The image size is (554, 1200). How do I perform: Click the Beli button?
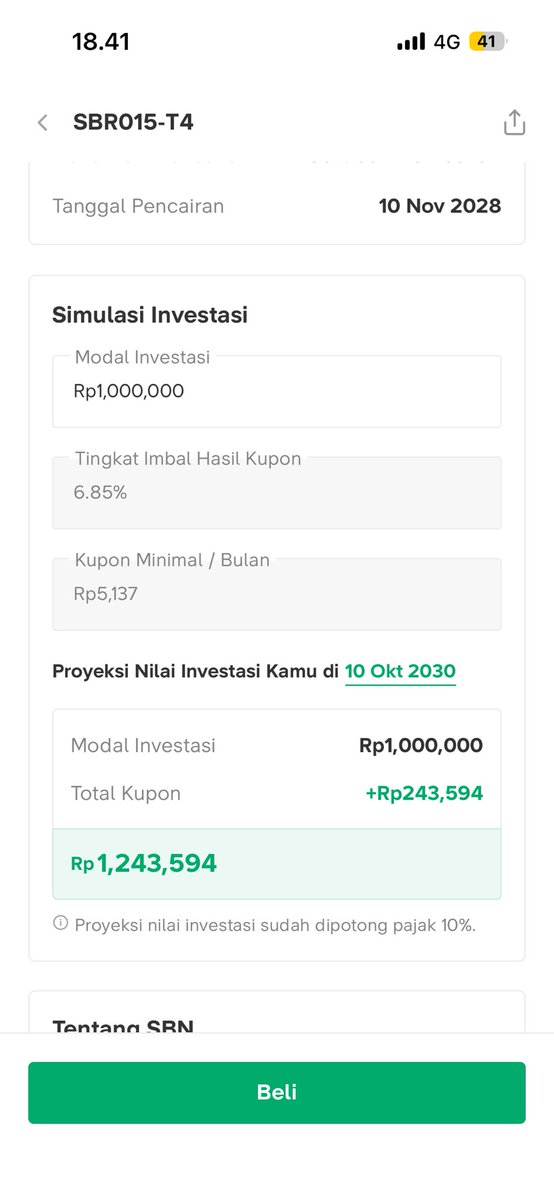point(277,1092)
